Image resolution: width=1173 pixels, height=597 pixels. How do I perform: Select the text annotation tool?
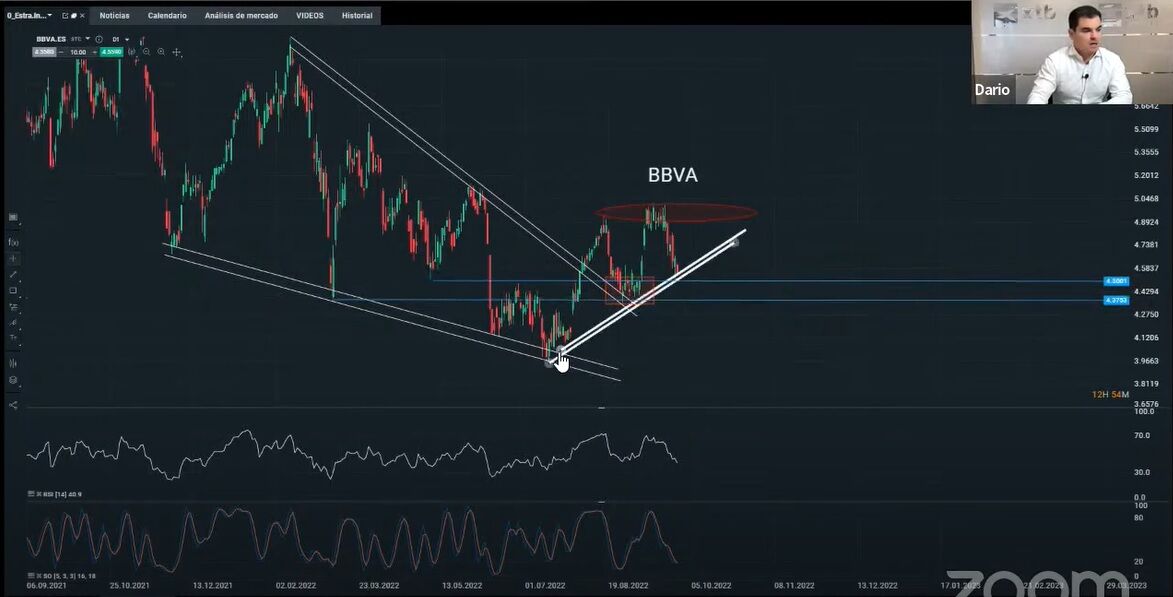13,337
